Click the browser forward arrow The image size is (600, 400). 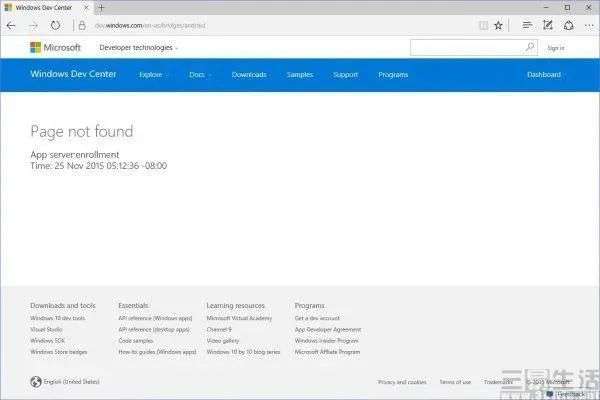point(34,26)
